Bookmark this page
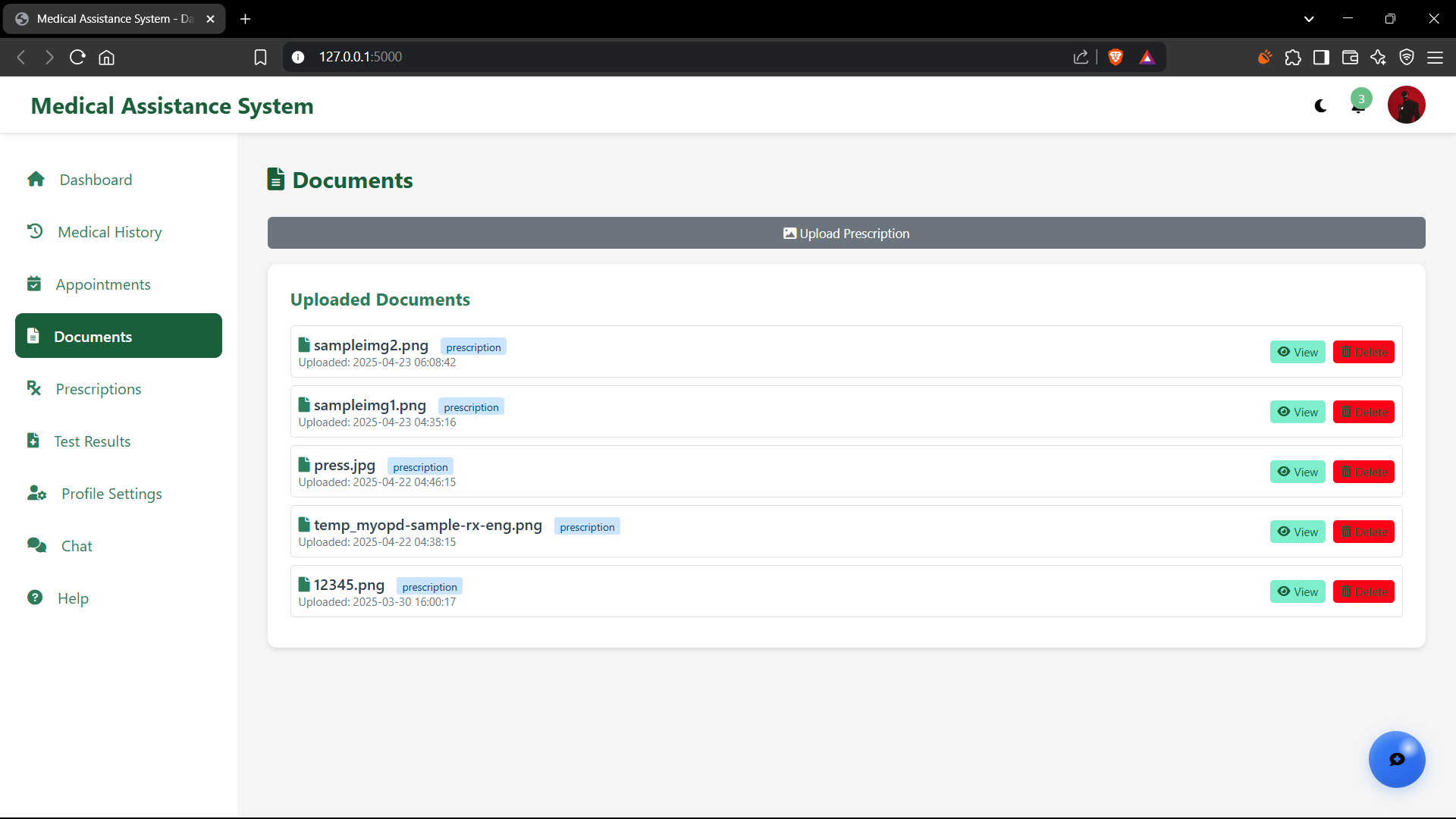The height and width of the screenshot is (819, 1456). [260, 57]
